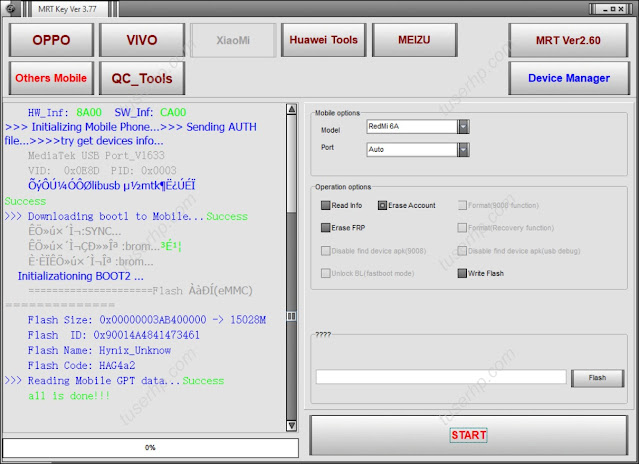Click 'Downloading boot1 to Mobile' log line
Viewport: 639px width, 464px height.
(126, 216)
